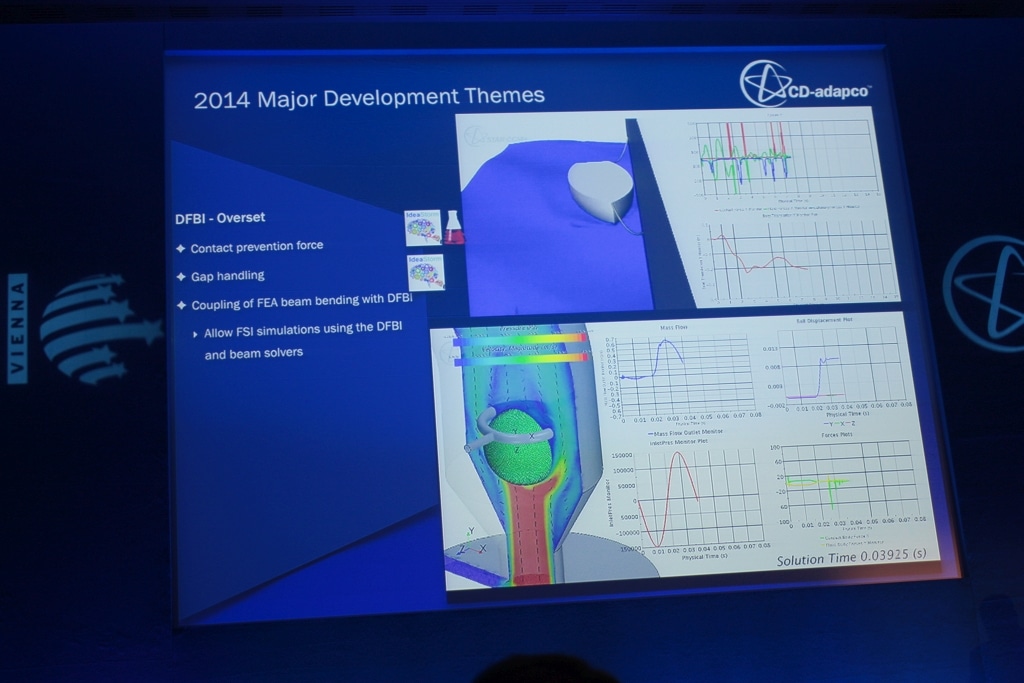
Task: Click the diamond bullet beside Contact prevention force
Action: point(180,247)
